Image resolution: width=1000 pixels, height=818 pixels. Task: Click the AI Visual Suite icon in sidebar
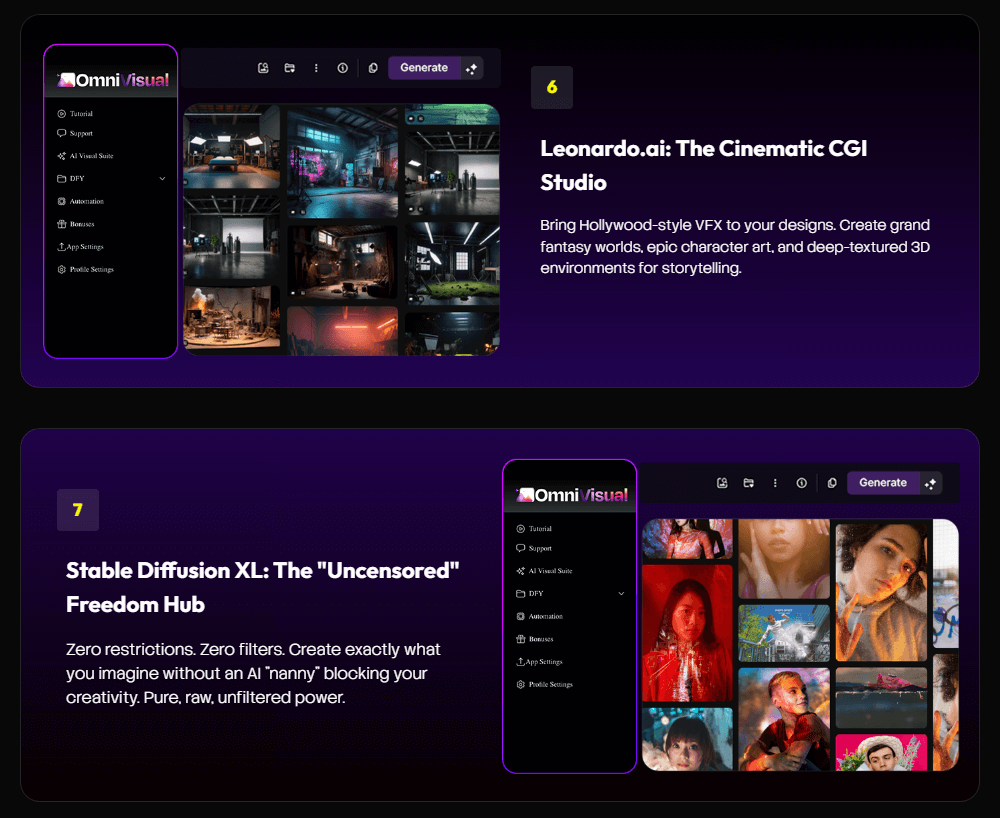(62, 155)
